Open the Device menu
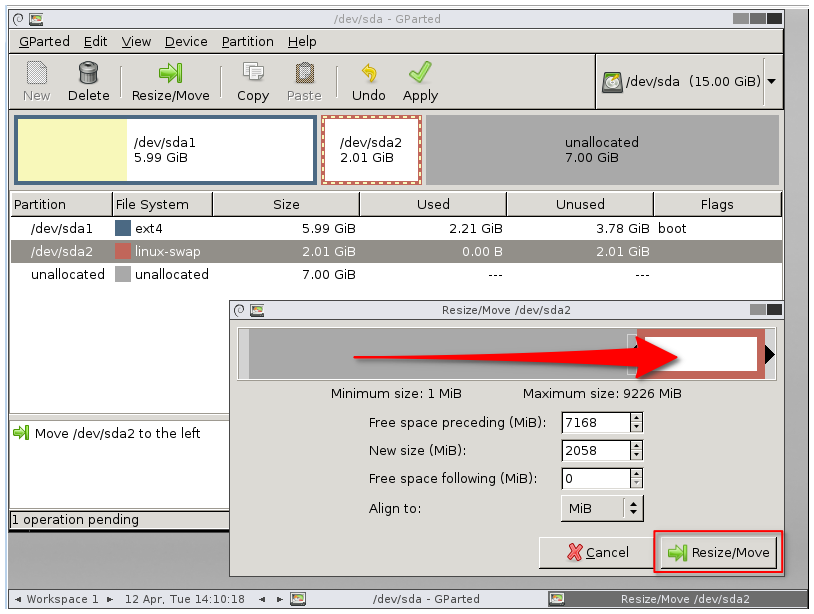 click(x=186, y=42)
